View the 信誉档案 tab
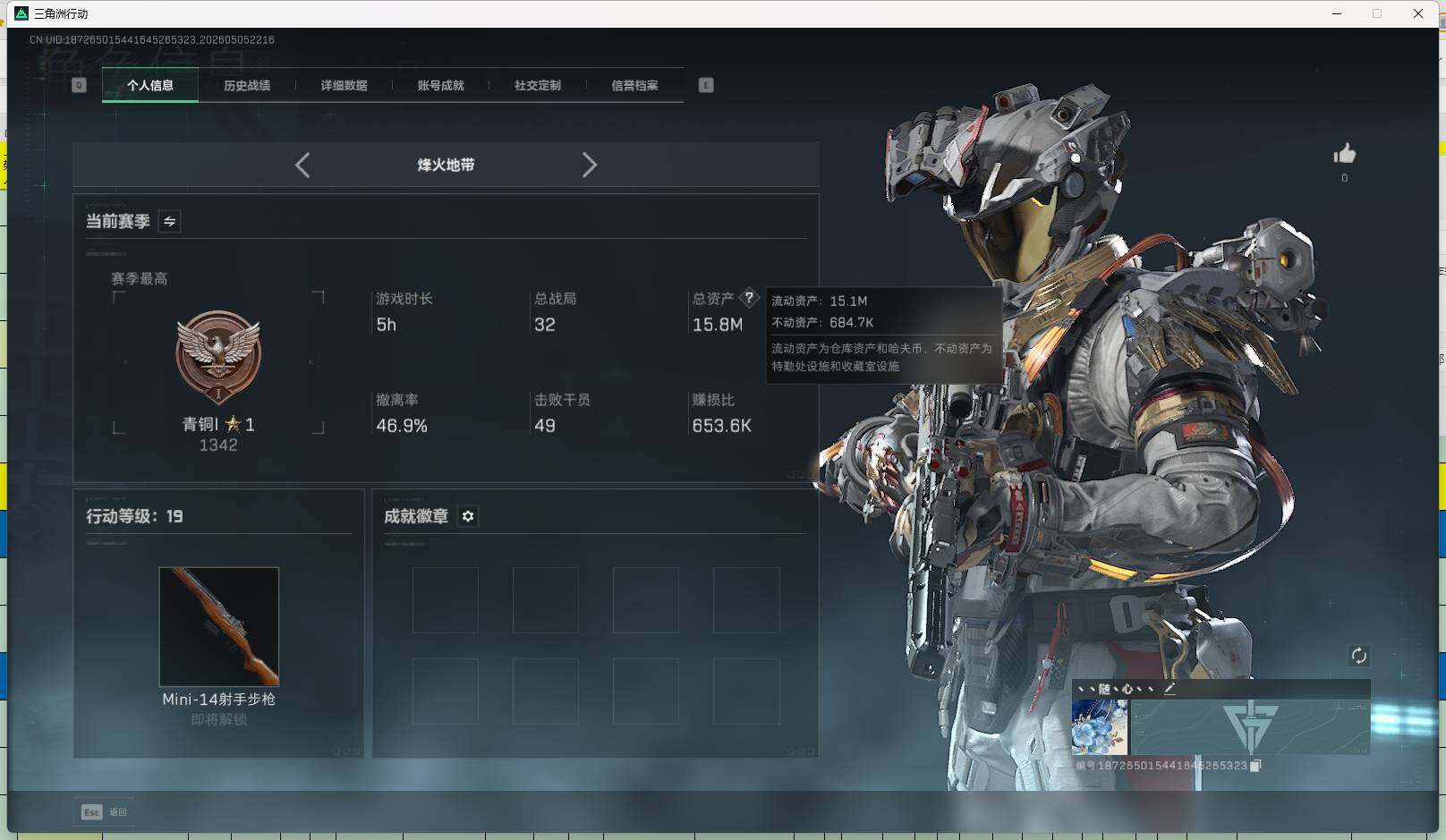Viewport: 1446px width, 840px height. (634, 85)
